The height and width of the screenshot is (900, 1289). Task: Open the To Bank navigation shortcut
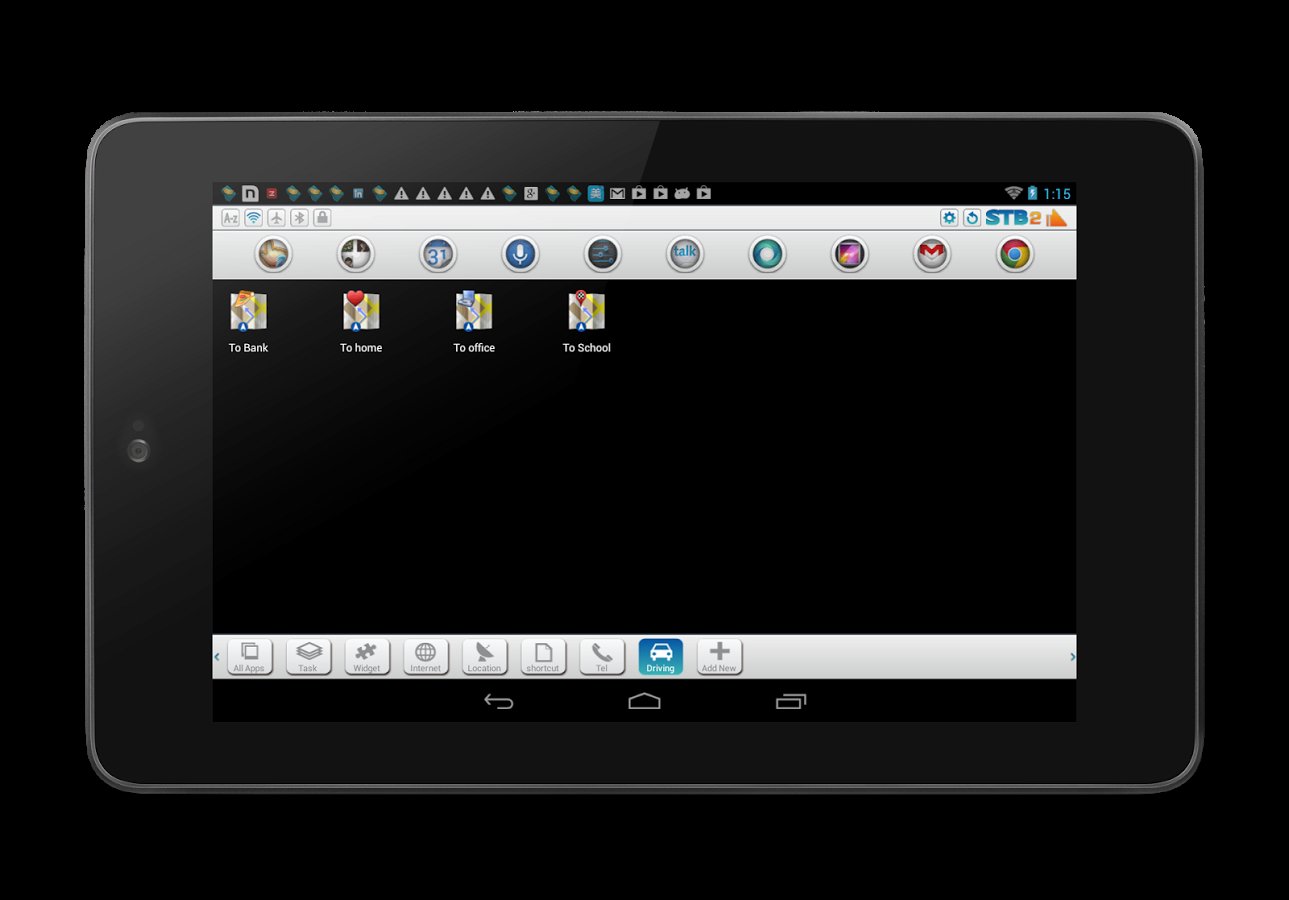pyautogui.click(x=248, y=312)
